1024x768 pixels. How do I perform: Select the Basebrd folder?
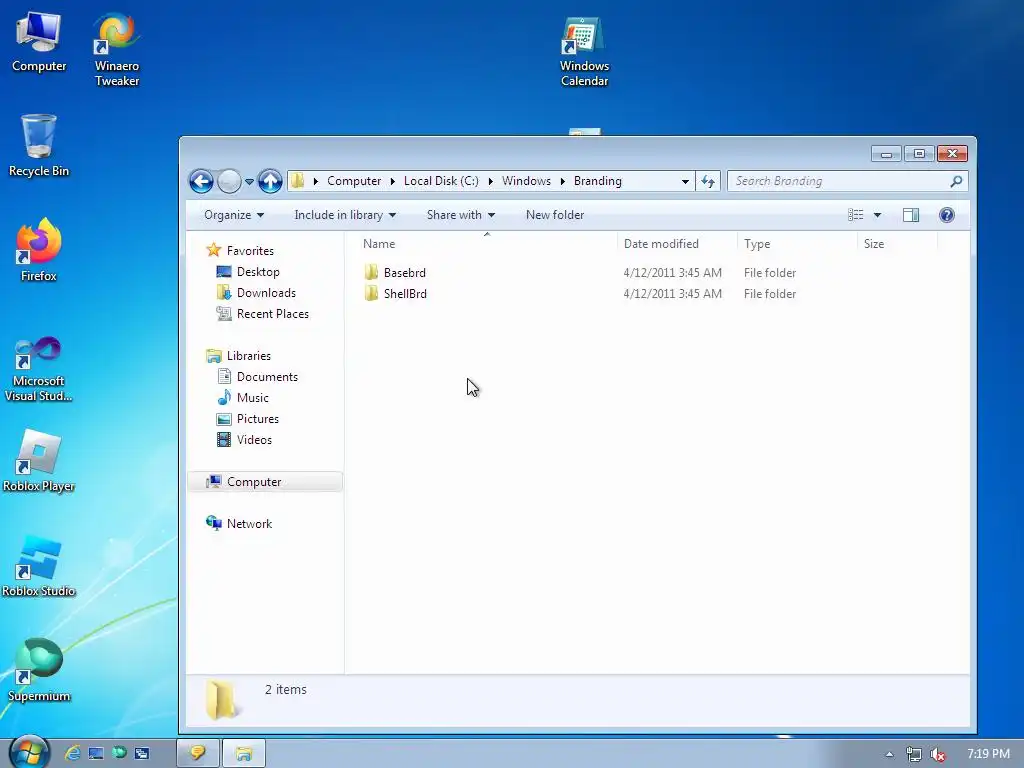coord(395,272)
